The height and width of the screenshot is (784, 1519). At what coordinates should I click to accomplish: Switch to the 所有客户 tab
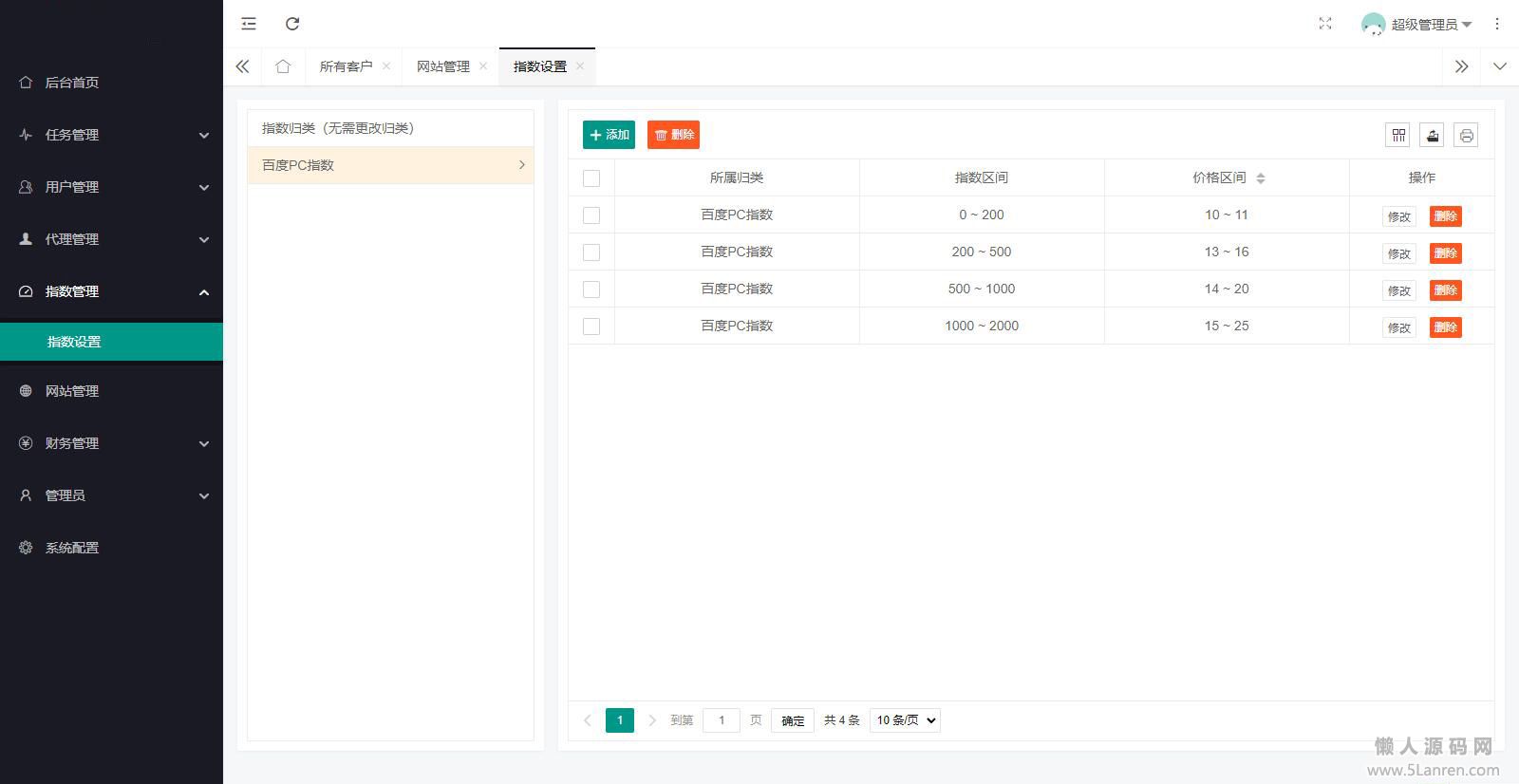346,66
